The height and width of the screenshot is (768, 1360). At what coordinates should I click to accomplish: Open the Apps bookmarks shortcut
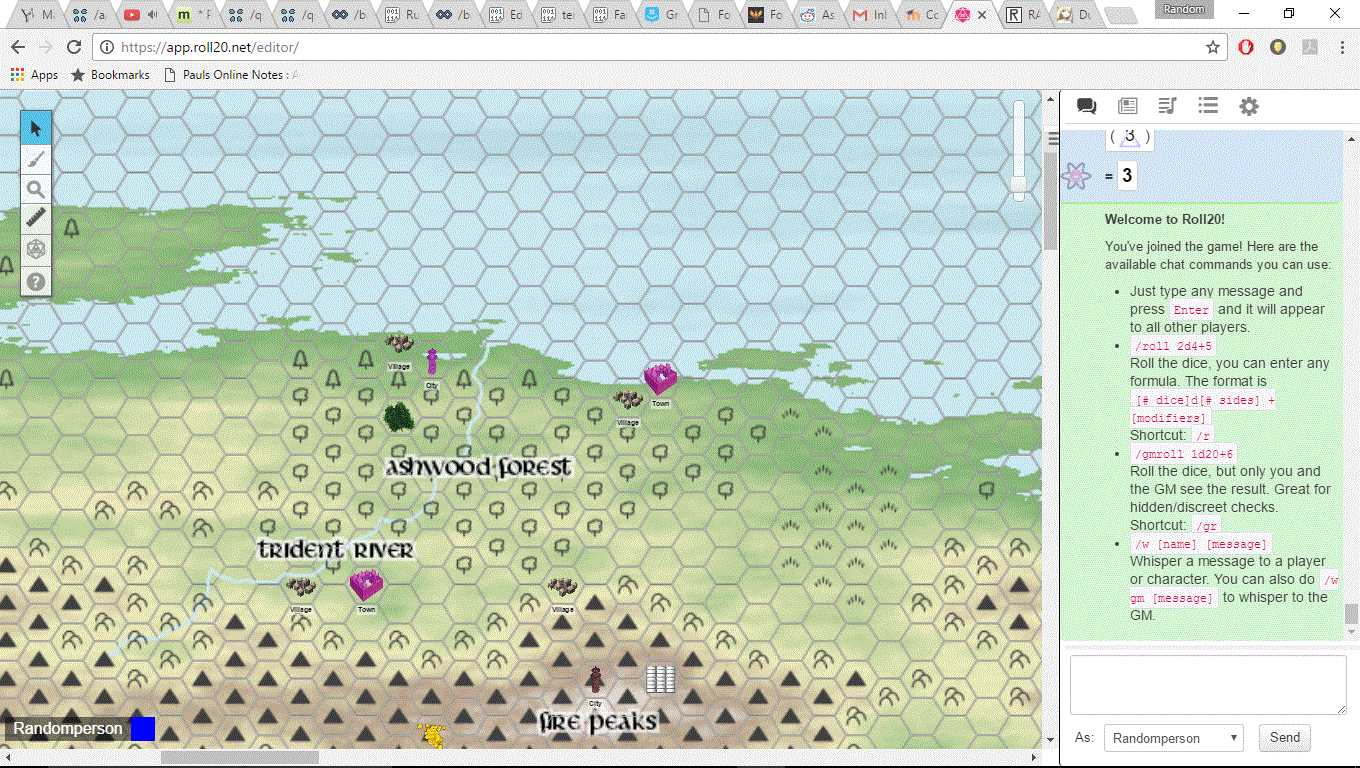tap(34, 75)
